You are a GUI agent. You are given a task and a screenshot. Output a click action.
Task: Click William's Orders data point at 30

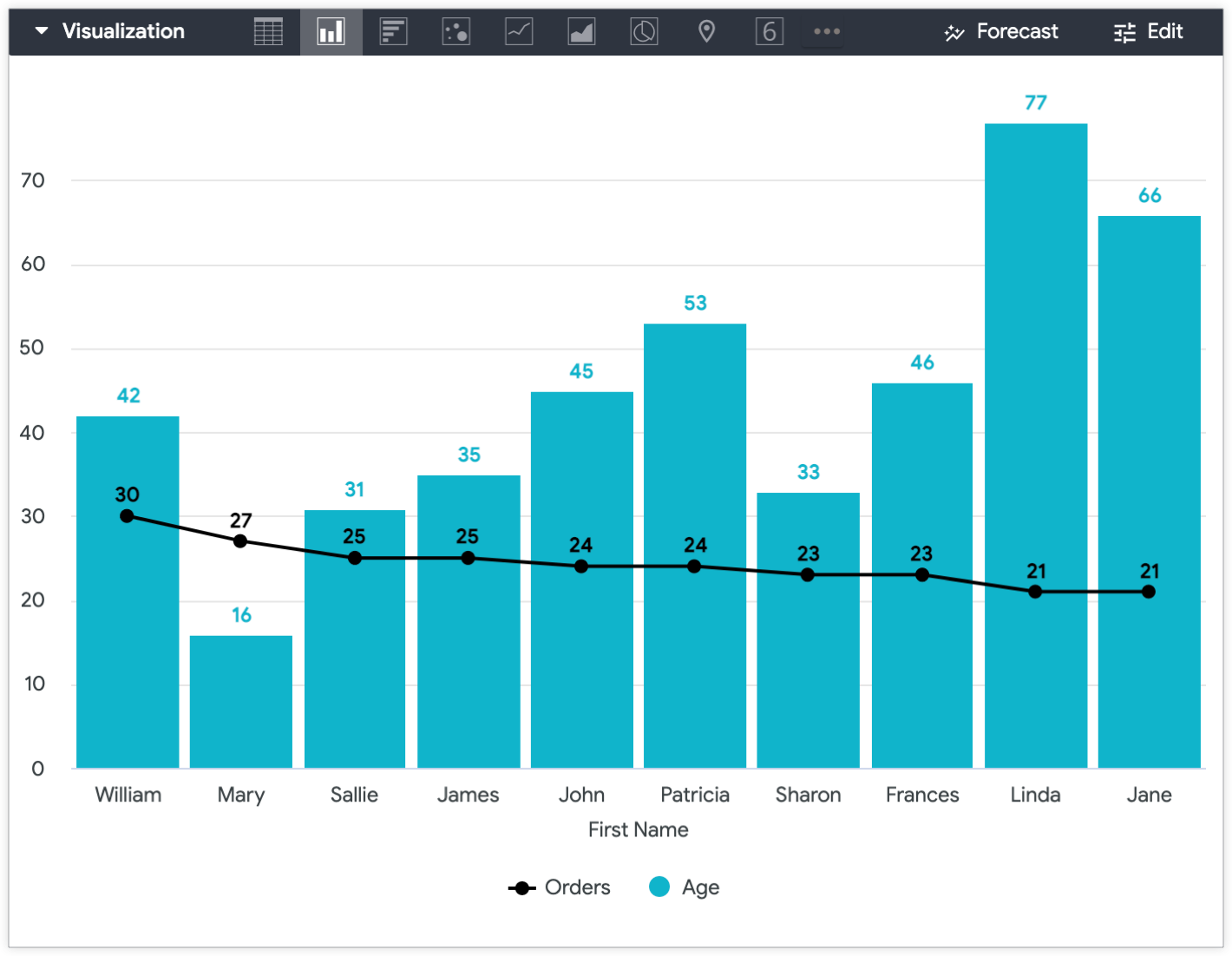[x=127, y=516]
